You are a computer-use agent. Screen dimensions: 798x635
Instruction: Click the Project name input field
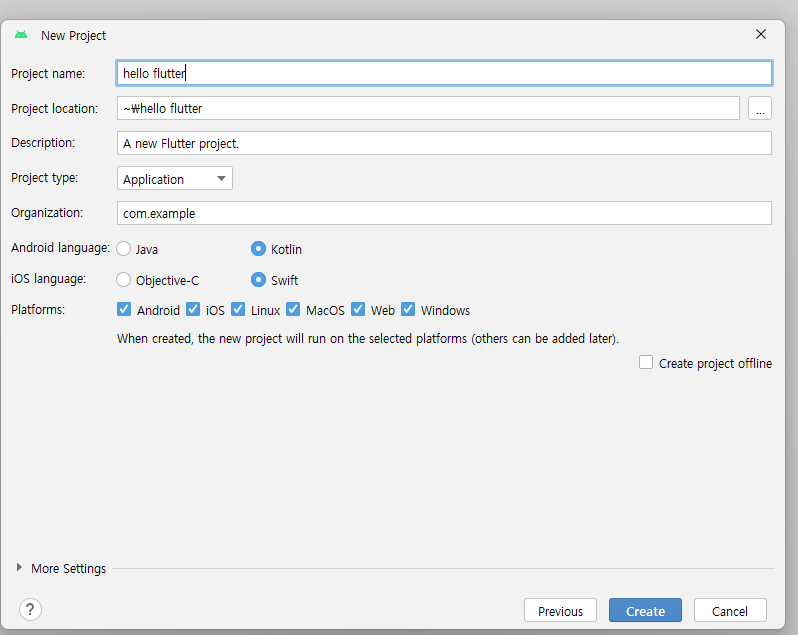(444, 73)
